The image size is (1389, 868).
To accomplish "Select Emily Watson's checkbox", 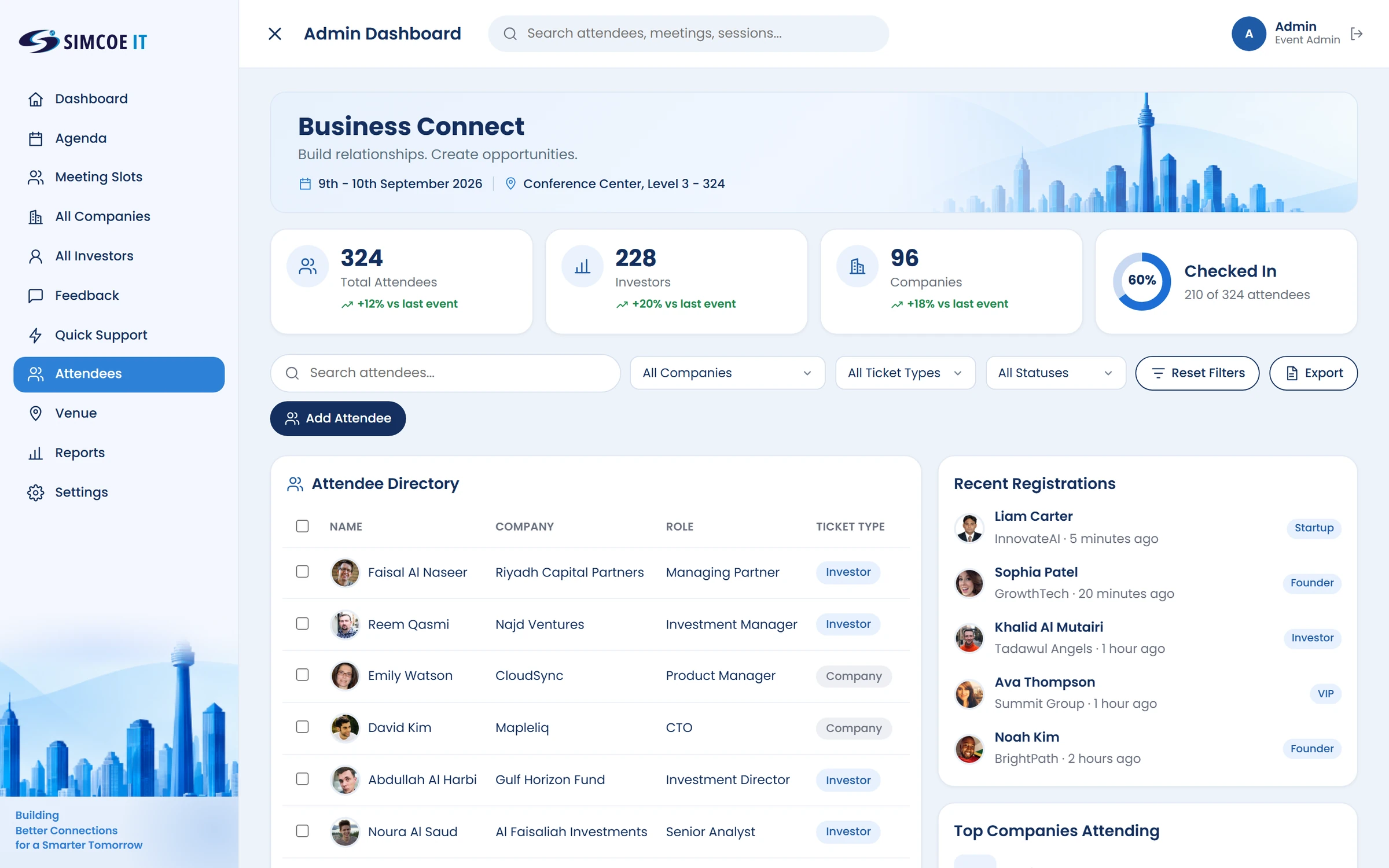I will [302, 675].
